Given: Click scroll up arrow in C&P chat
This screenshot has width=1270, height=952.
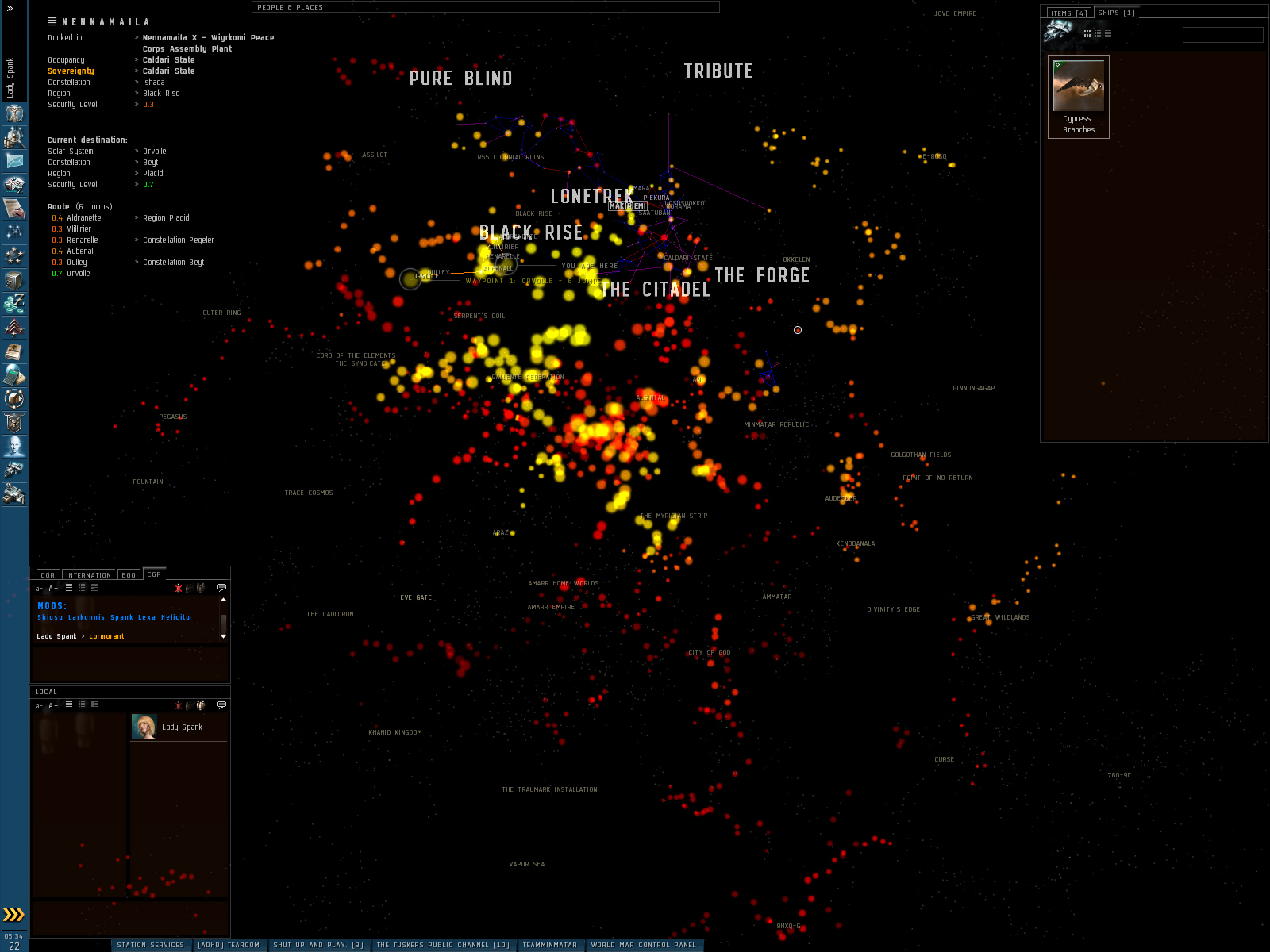Looking at the screenshot, I should [x=223, y=599].
